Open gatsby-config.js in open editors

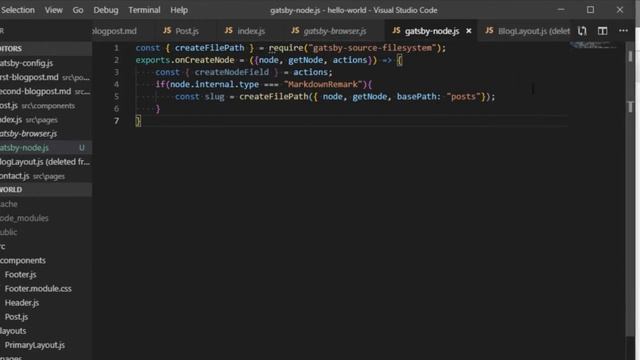46,63
